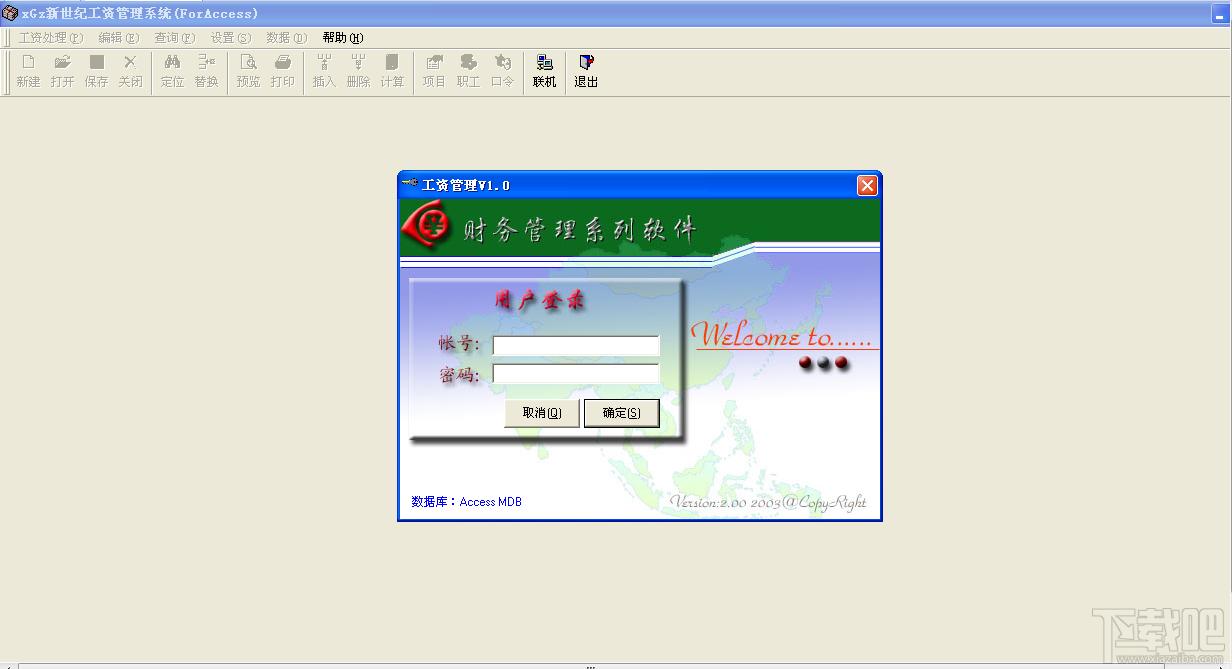Click the 计算 (Calculate) toolbar icon
The width and height of the screenshot is (1232, 669).
coord(392,71)
